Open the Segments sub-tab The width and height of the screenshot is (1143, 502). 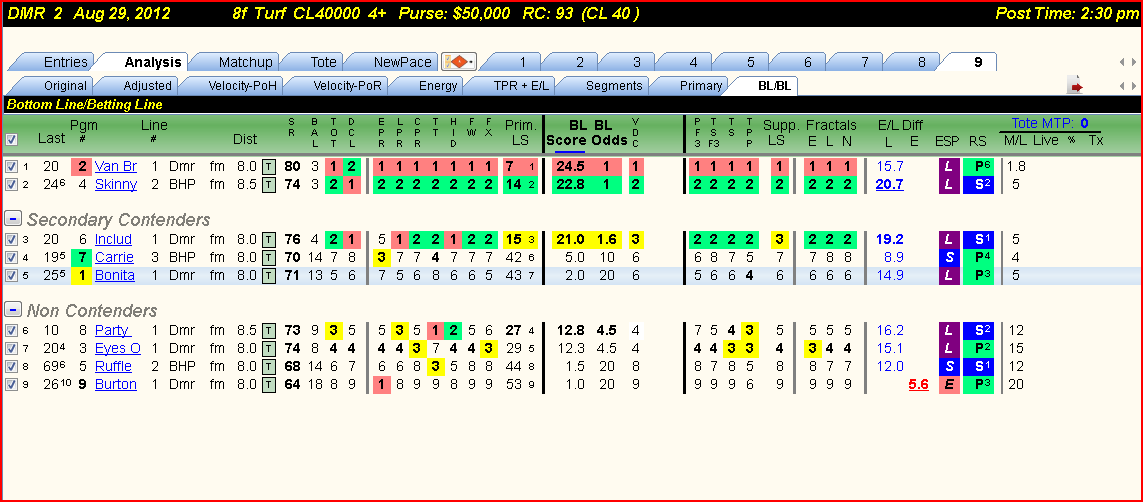(x=614, y=86)
